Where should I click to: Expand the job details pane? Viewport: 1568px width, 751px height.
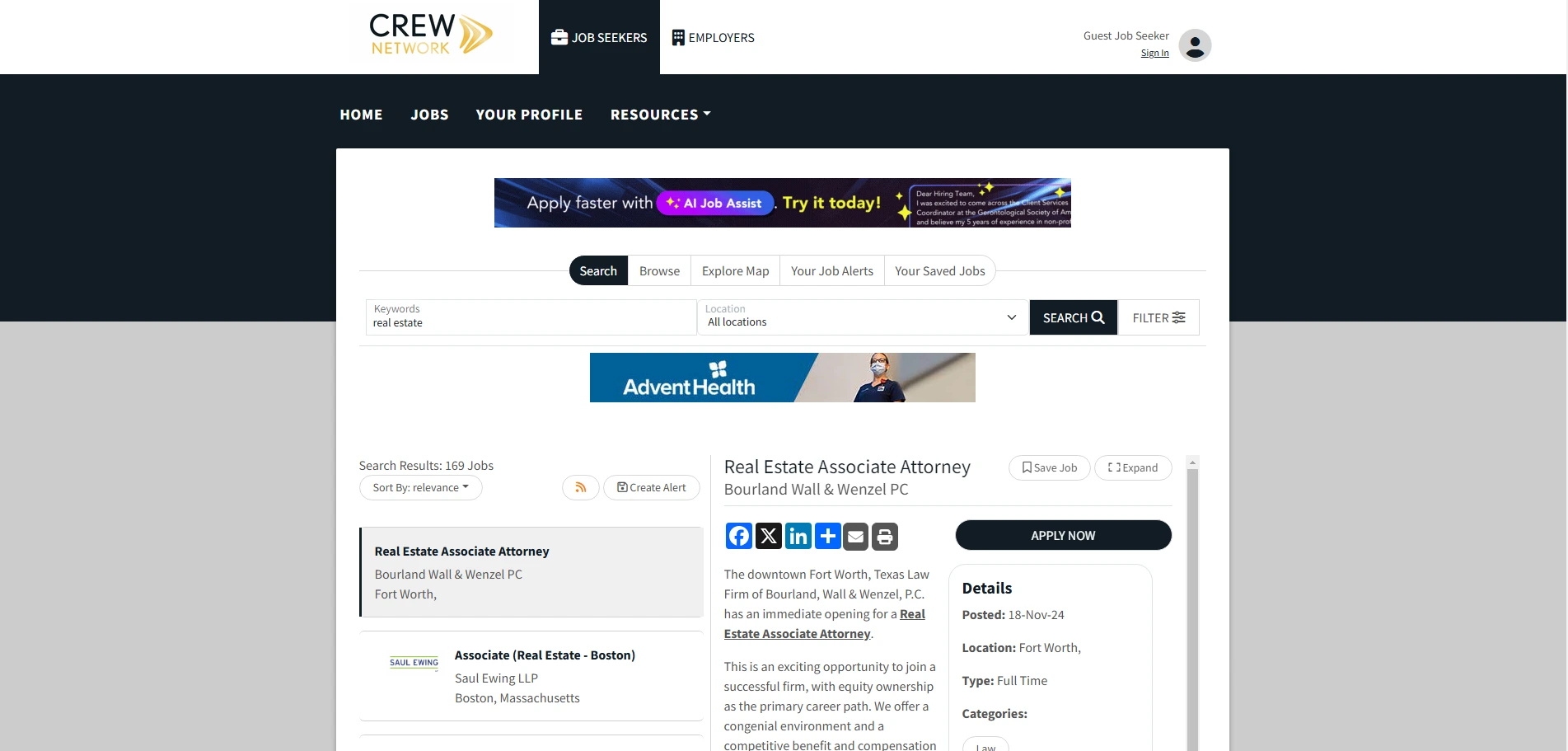point(1133,467)
